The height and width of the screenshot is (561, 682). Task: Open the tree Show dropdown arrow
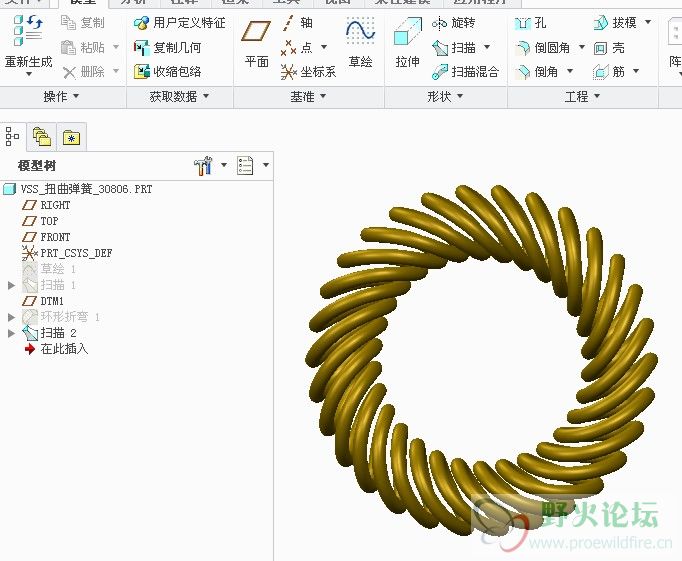point(266,165)
